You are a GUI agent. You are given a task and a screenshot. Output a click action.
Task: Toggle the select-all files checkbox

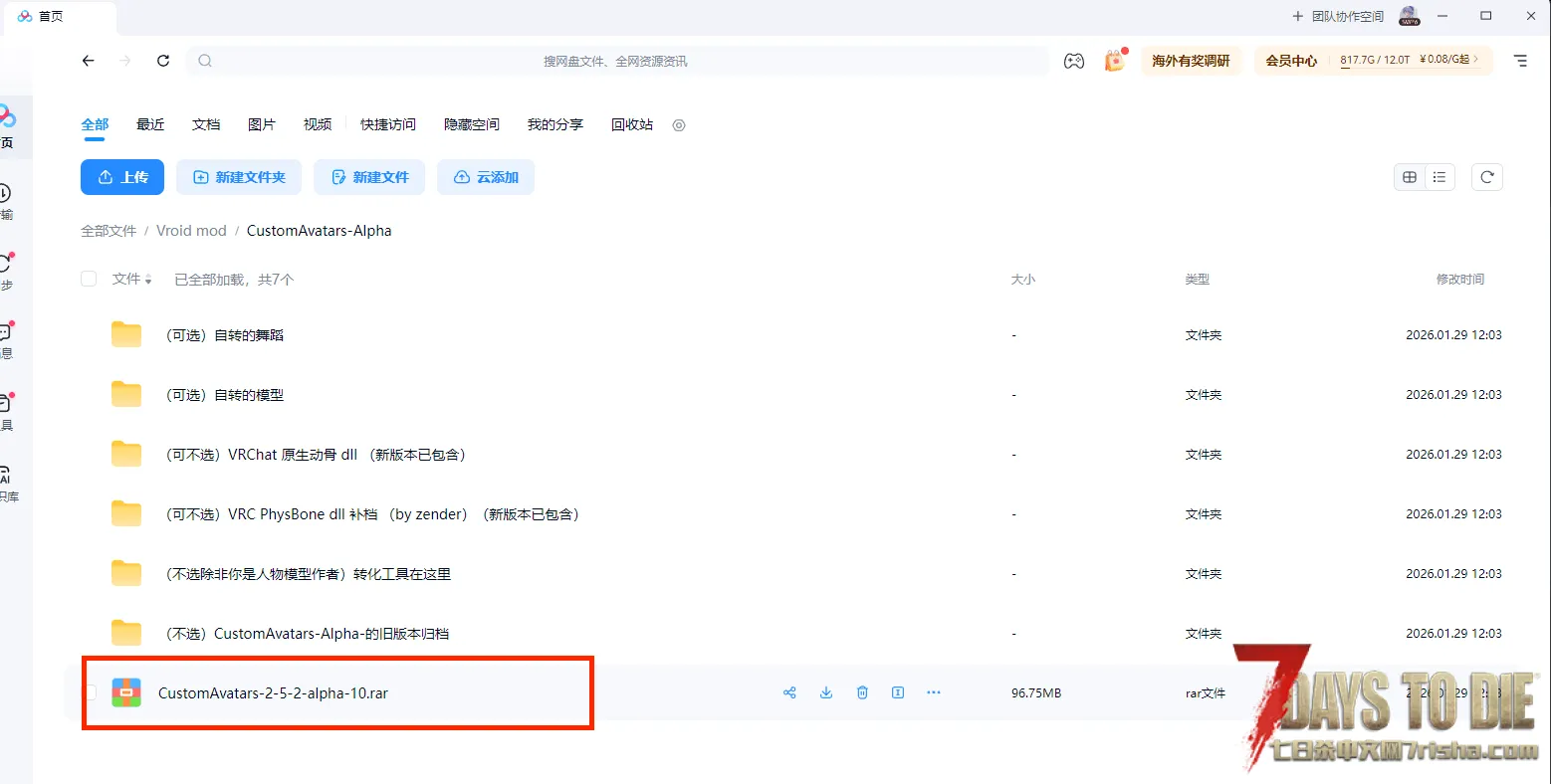click(89, 279)
